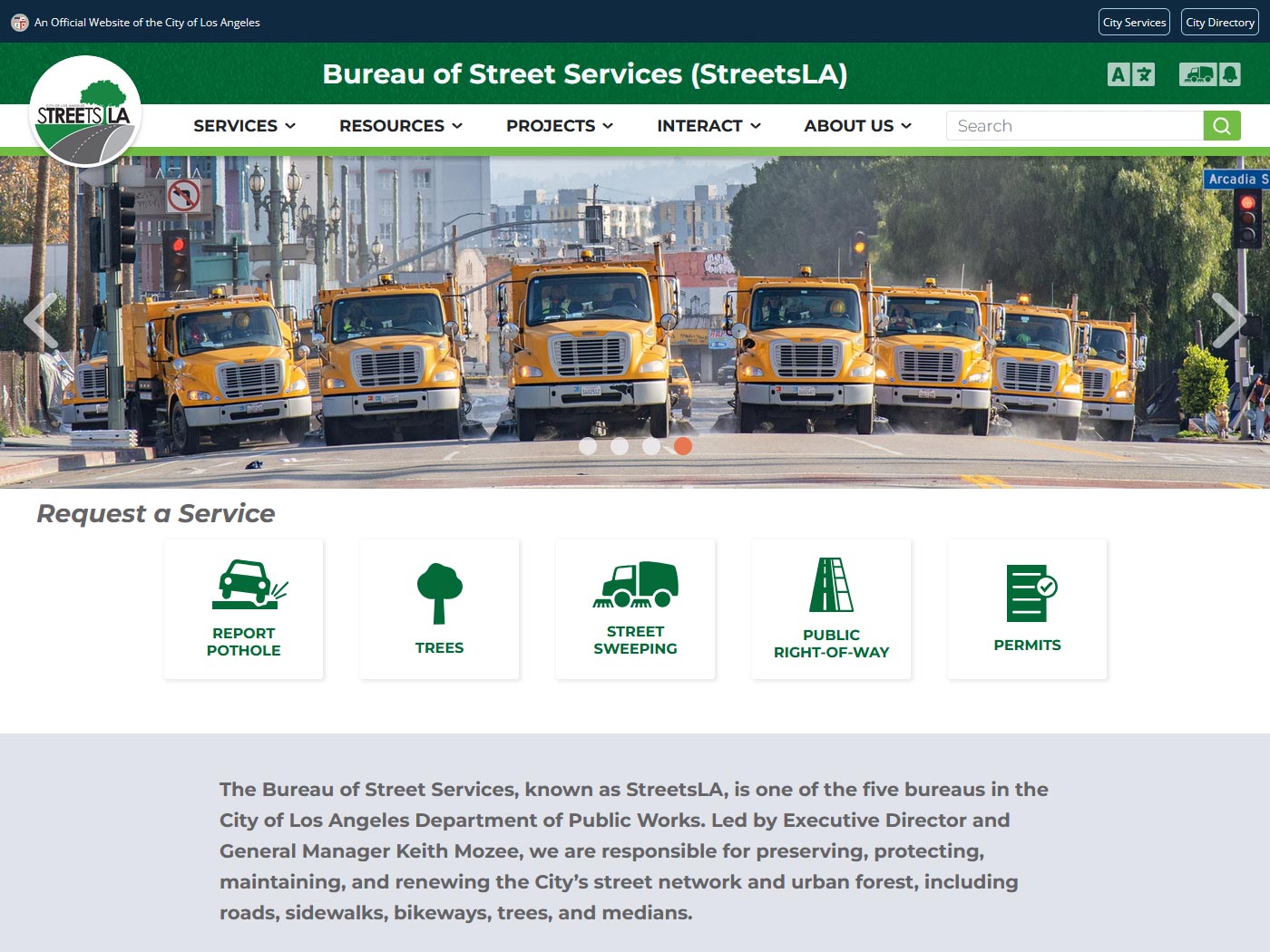Open notifications via the bell icon
The image size is (1270, 952).
click(x=1231, y=73)
